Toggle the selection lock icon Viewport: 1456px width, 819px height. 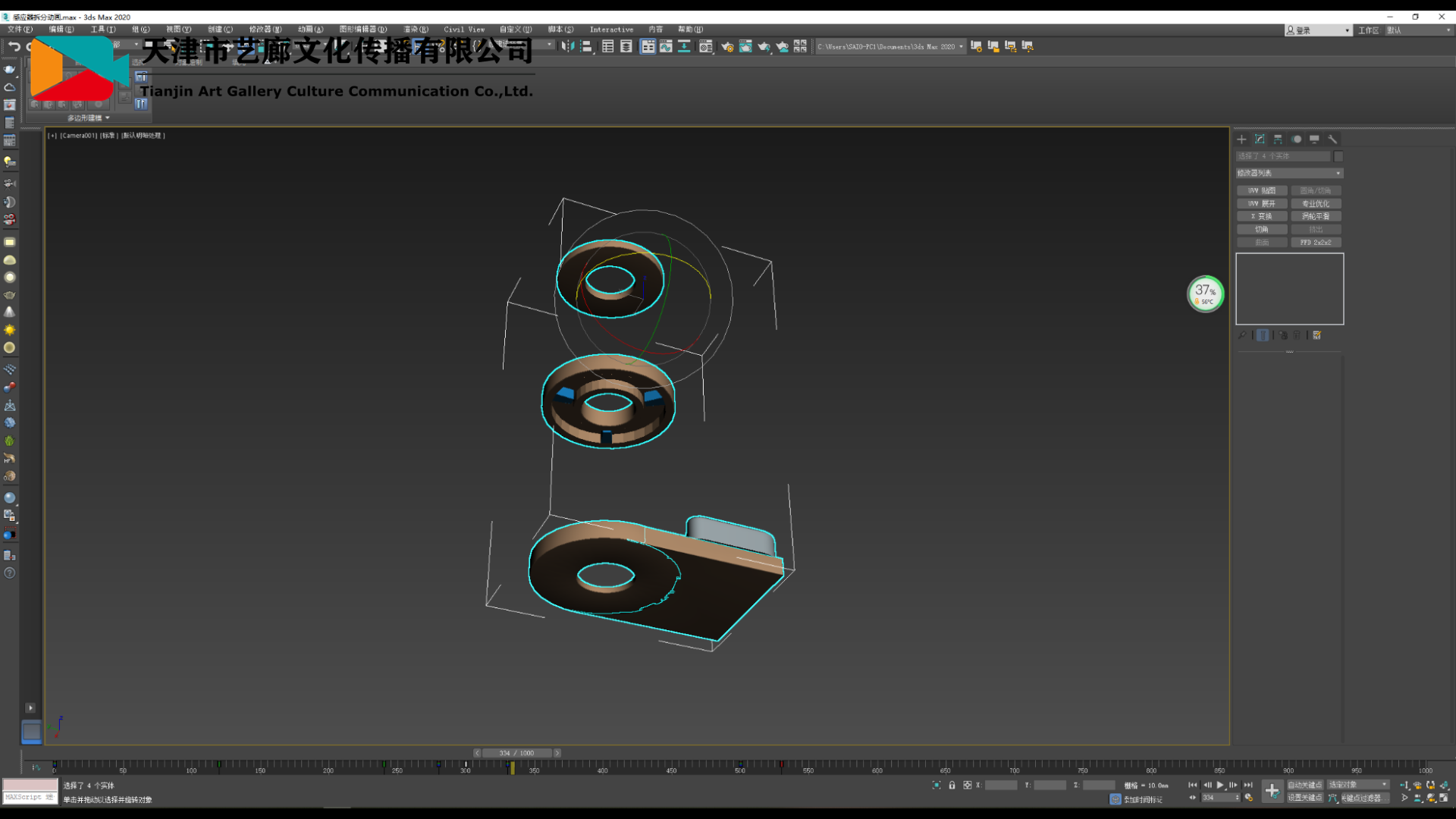(952, 785)
